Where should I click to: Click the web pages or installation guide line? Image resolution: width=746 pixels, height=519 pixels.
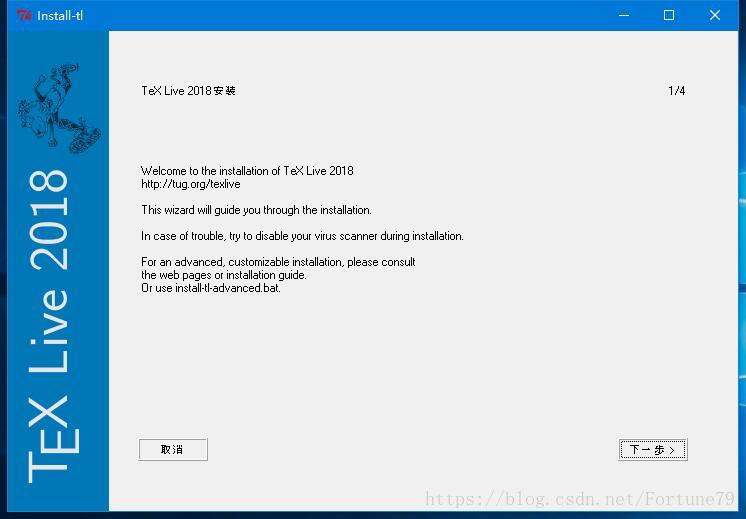pos(224,275)
